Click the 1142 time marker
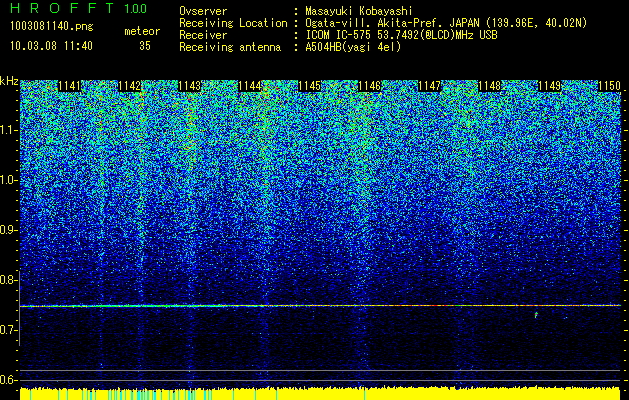 (x=130, y=86)
